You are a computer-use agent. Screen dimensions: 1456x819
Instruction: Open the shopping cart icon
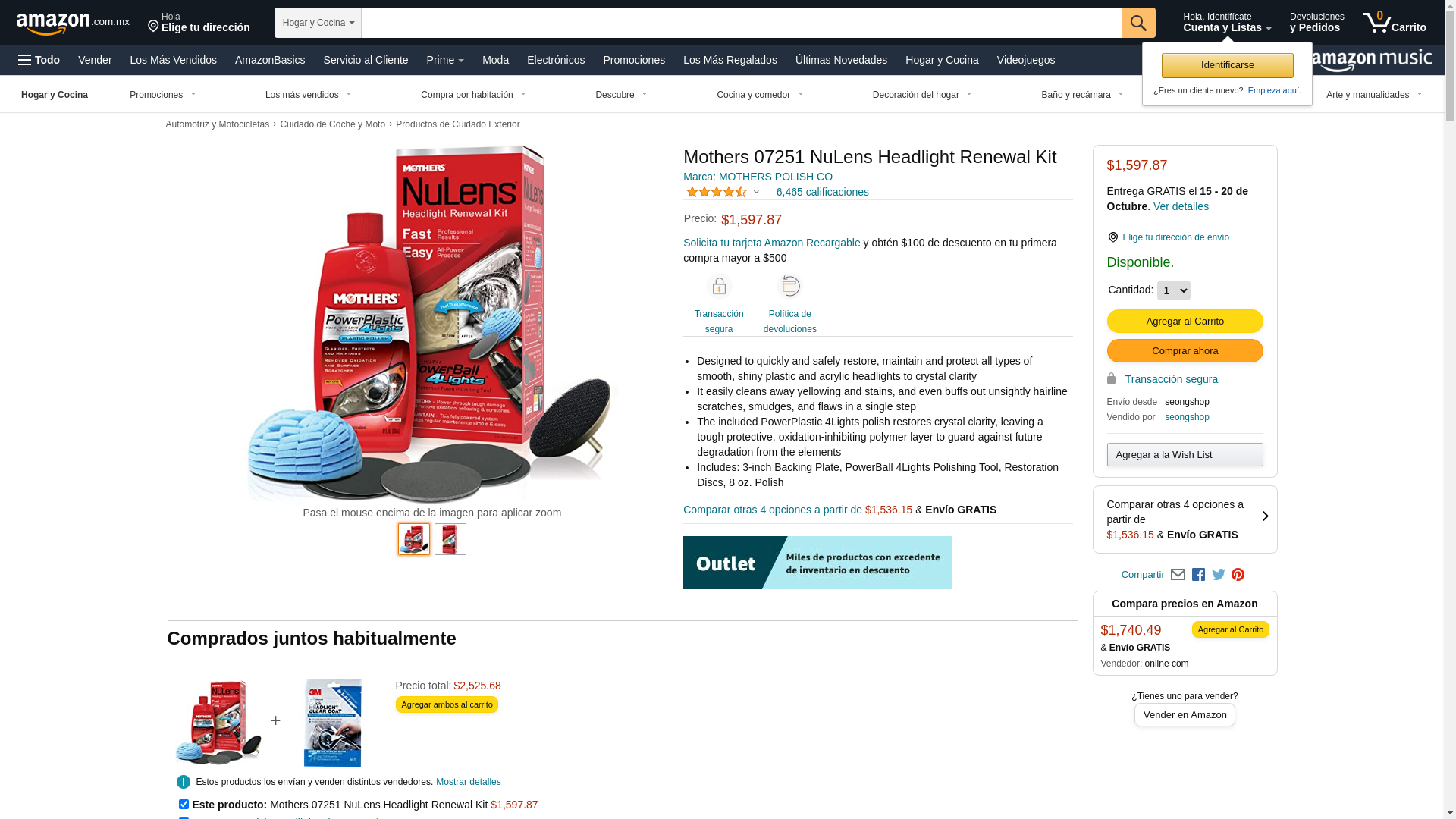coord(1394,23)
